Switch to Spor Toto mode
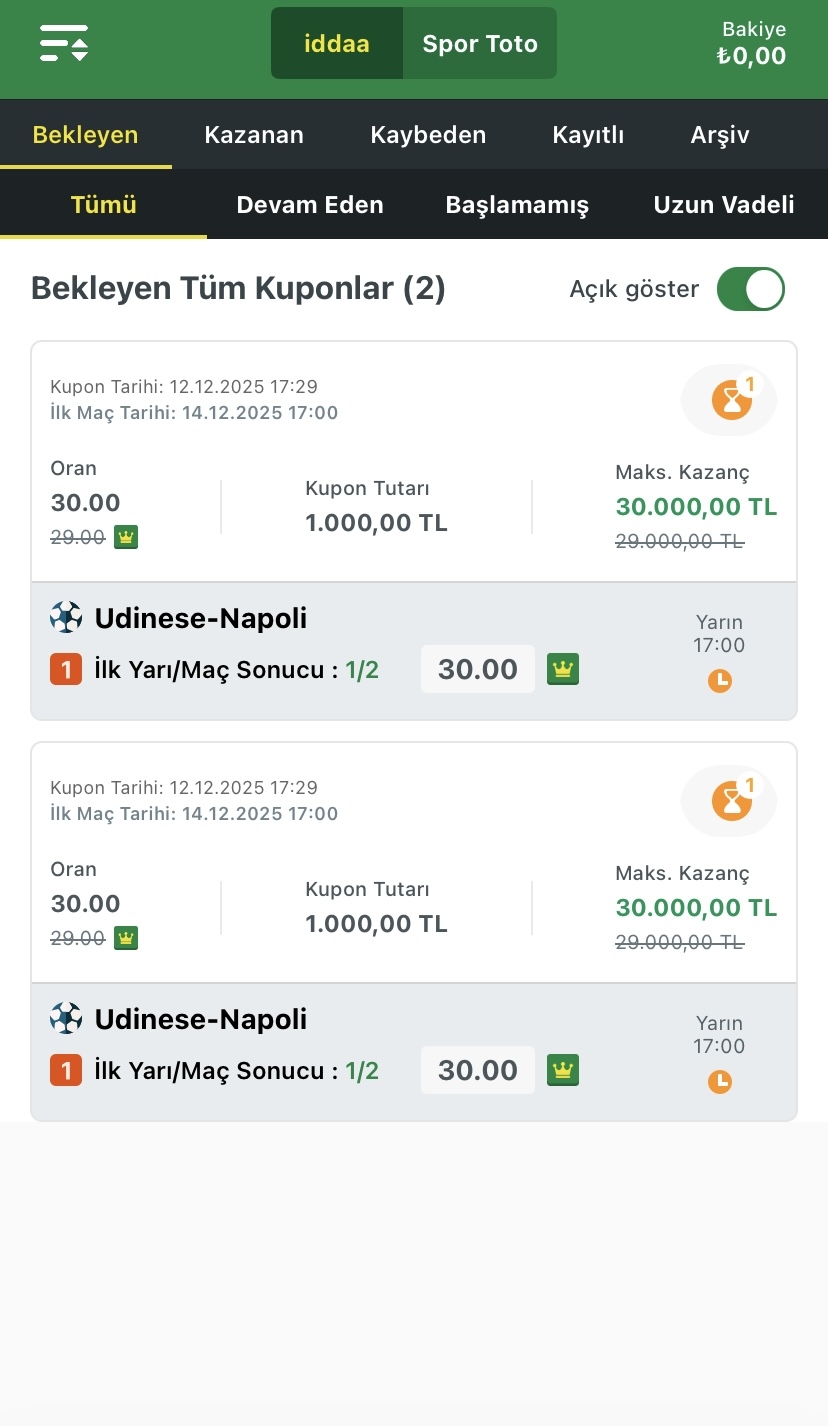The image size is (828, 1426). [x=480, y=44]
